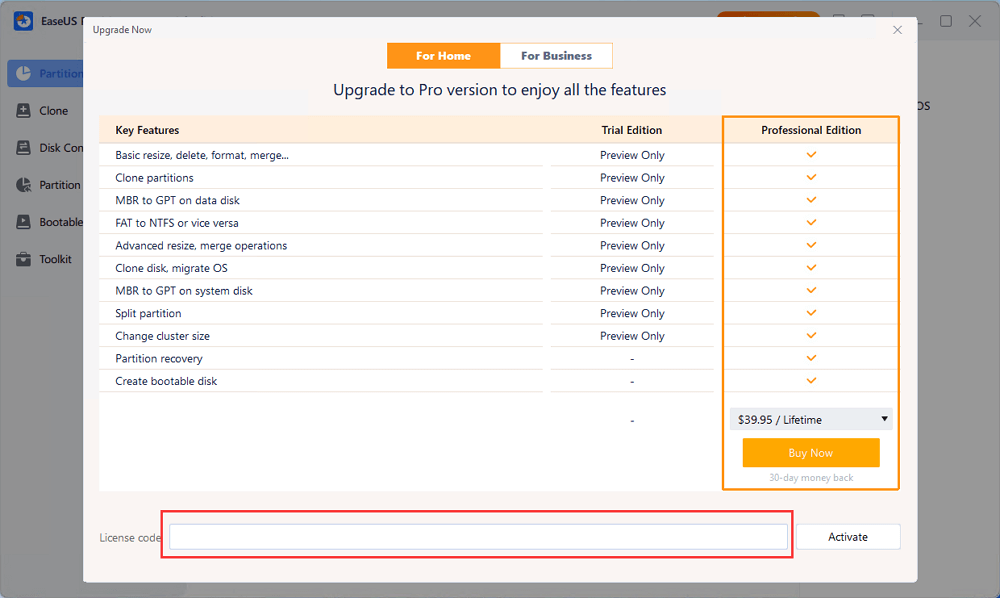Image resolution: width=1000 pixels, height=598 pixels.
Task: Open Toolkit from the sidebar menu
Action: pos(55,259)
